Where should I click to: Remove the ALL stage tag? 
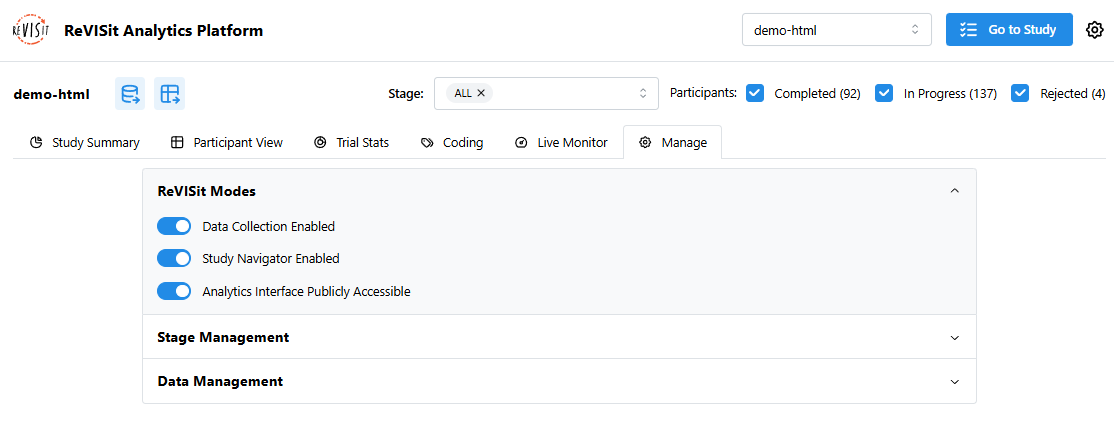(481, 93)
